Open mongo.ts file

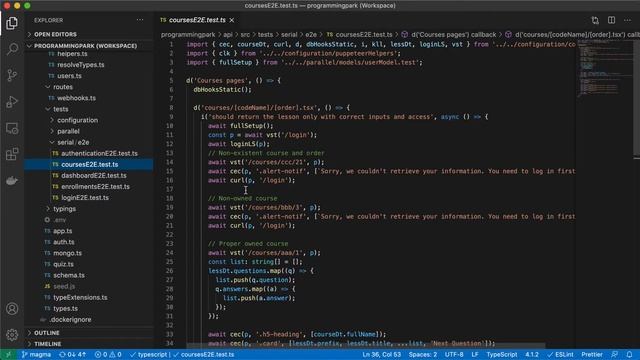pyautogui.click(x=89, y=253)
